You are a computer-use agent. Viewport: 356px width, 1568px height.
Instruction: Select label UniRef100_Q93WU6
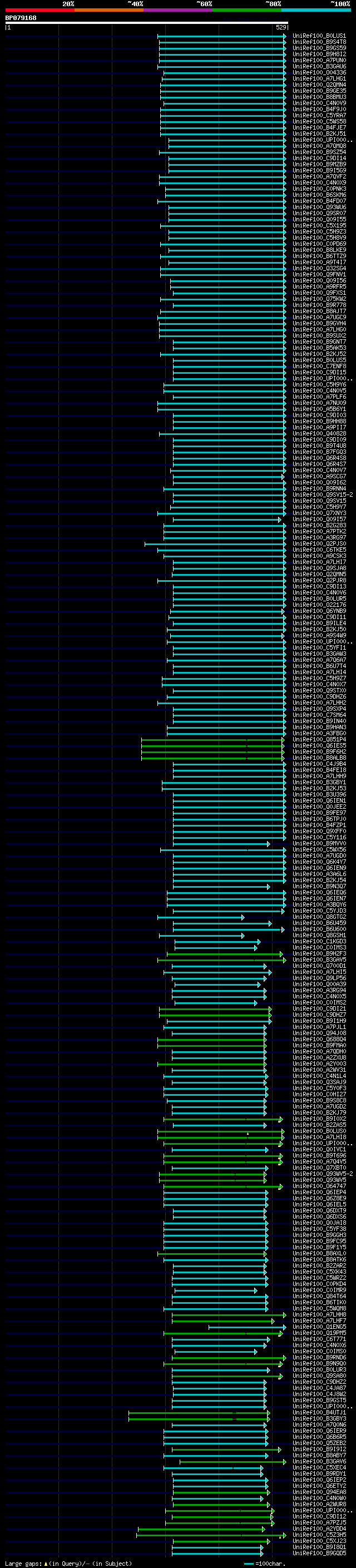pyautogui.click(x=319, y=207)
